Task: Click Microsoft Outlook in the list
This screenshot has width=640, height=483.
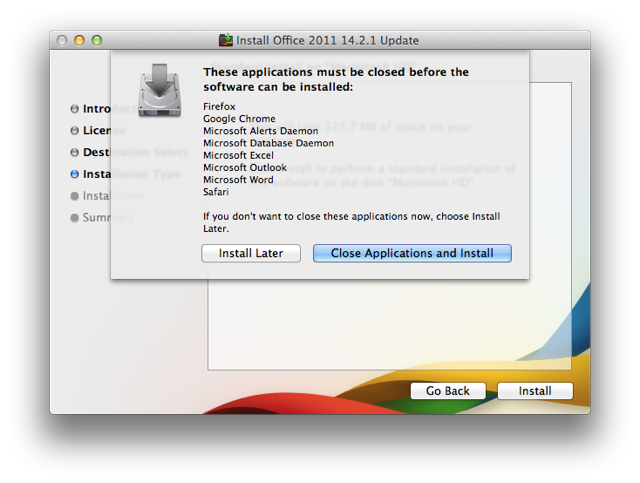Action: (245, 168)
